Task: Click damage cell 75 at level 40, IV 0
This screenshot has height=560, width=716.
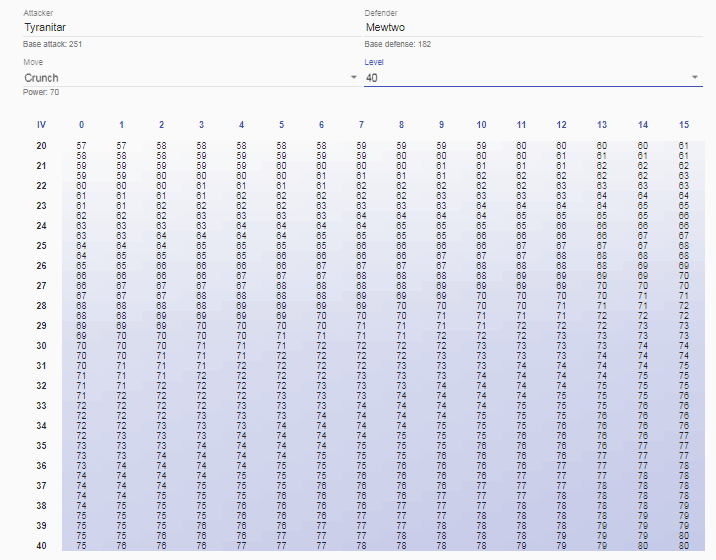Action: pyautogui.click(x=81, y=546)
